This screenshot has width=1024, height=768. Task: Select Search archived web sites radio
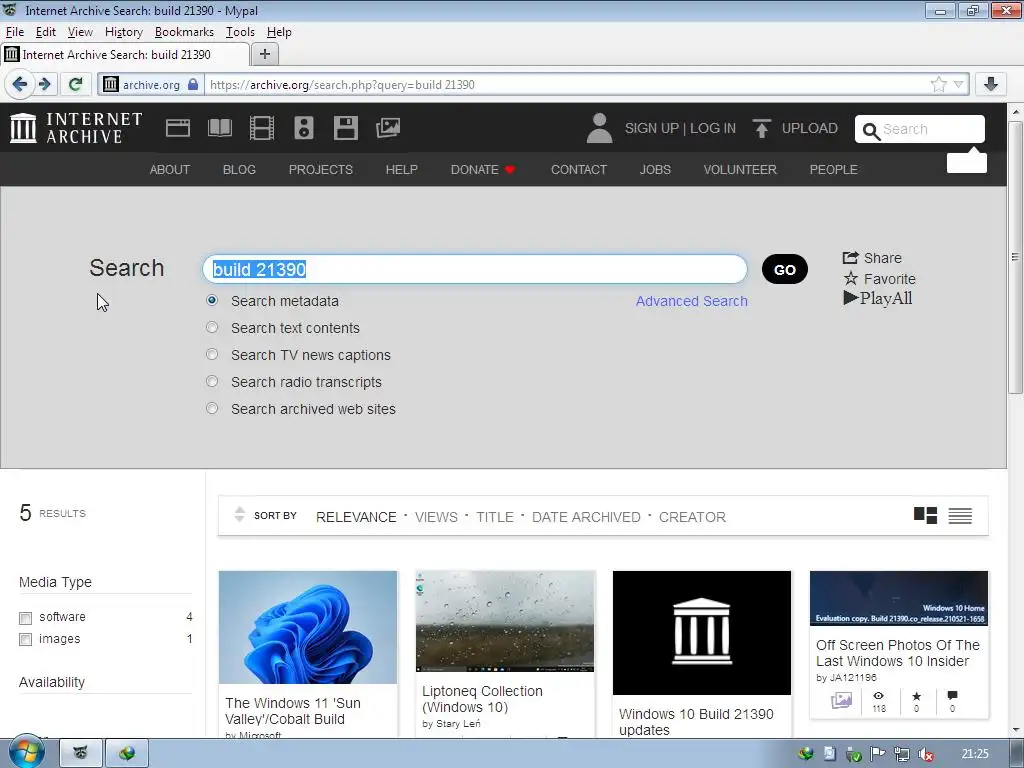click(x=212, y=408)
